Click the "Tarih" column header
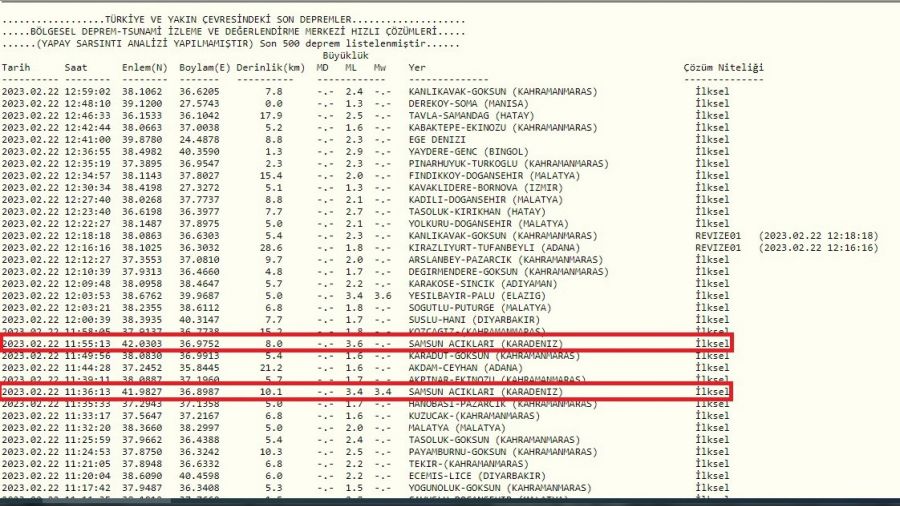The height and width of the screenshot is (506, 900). pos(15,68)
